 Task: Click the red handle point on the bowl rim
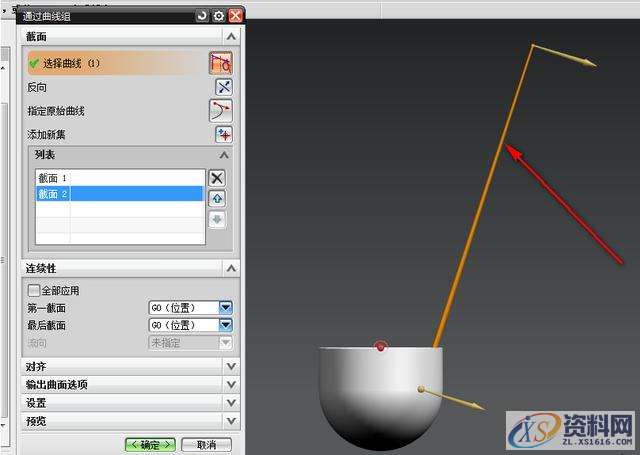(380, 347)
